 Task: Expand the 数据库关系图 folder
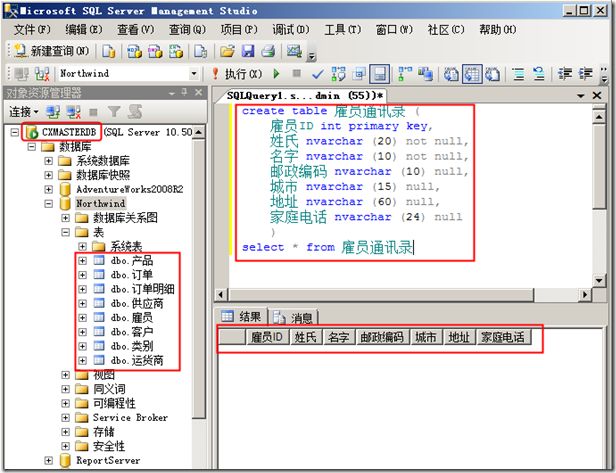point(66,218)
